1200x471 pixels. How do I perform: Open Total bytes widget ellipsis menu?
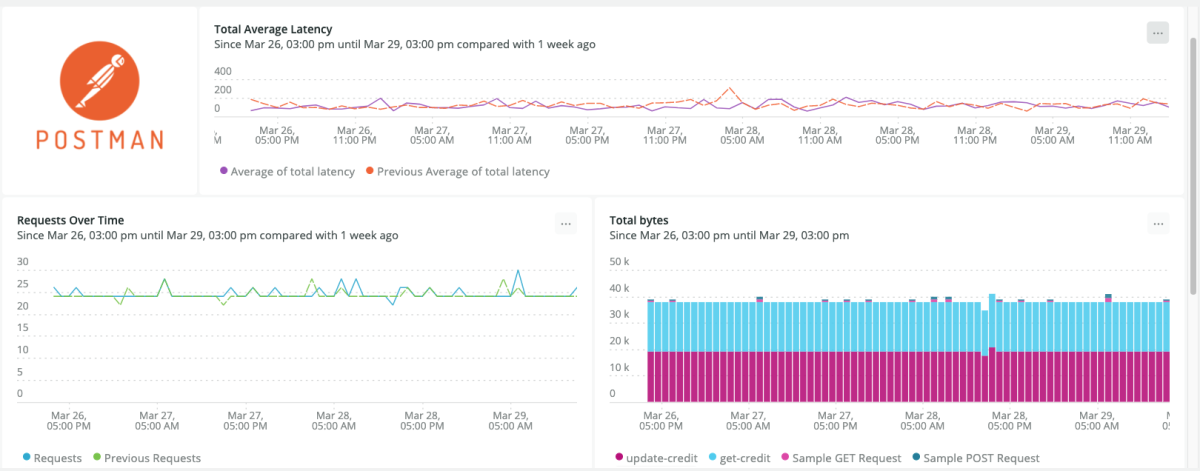click(x=1157, y=224)
